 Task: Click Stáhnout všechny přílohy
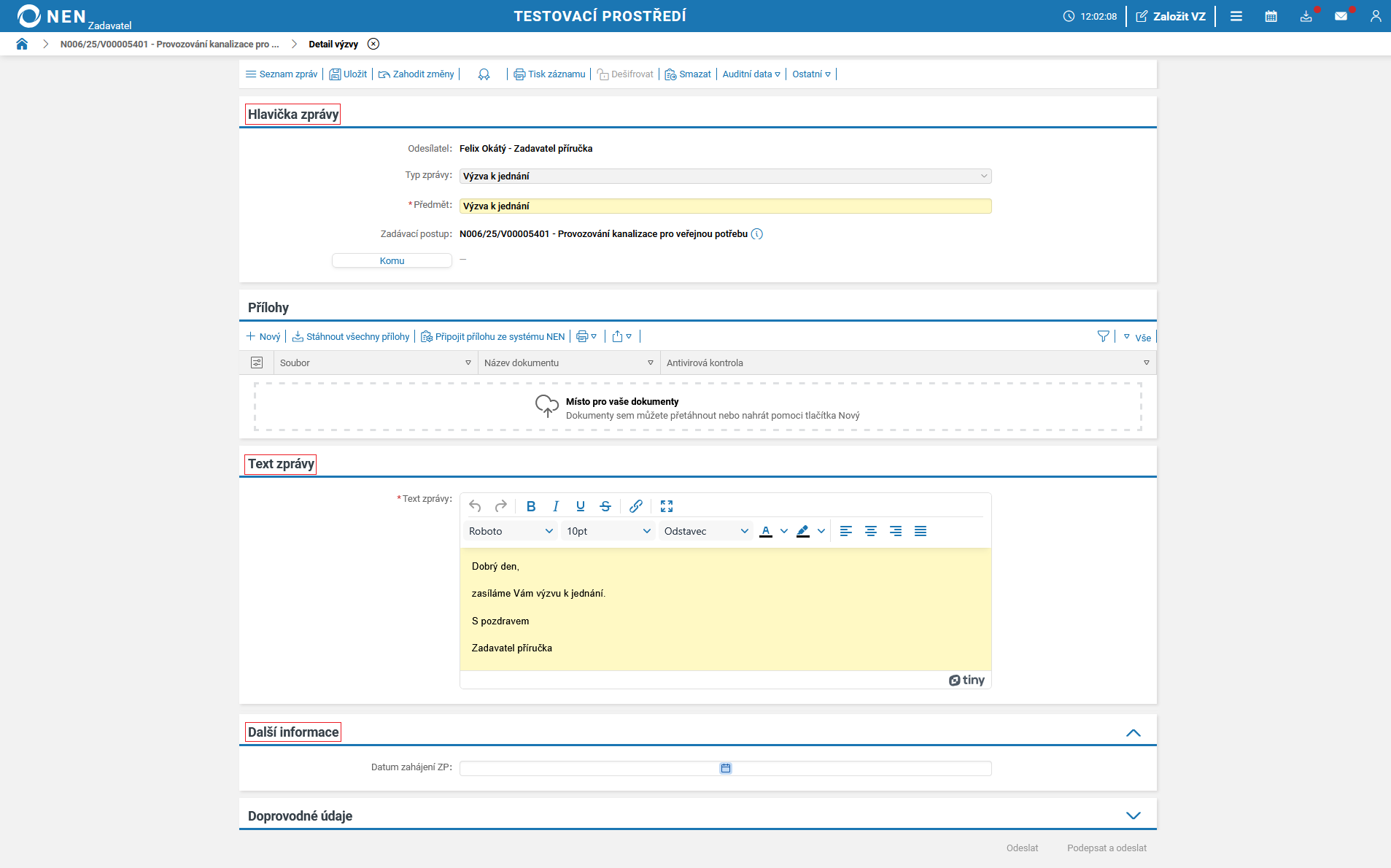[351, 337]
